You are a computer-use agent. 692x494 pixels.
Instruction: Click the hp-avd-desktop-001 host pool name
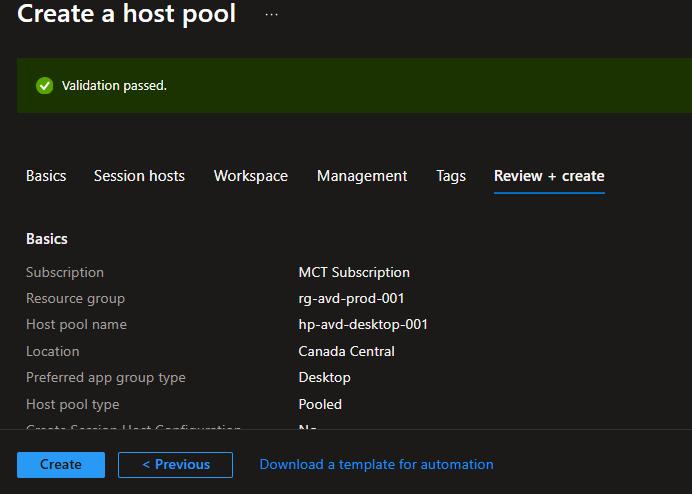click(363, 325)
